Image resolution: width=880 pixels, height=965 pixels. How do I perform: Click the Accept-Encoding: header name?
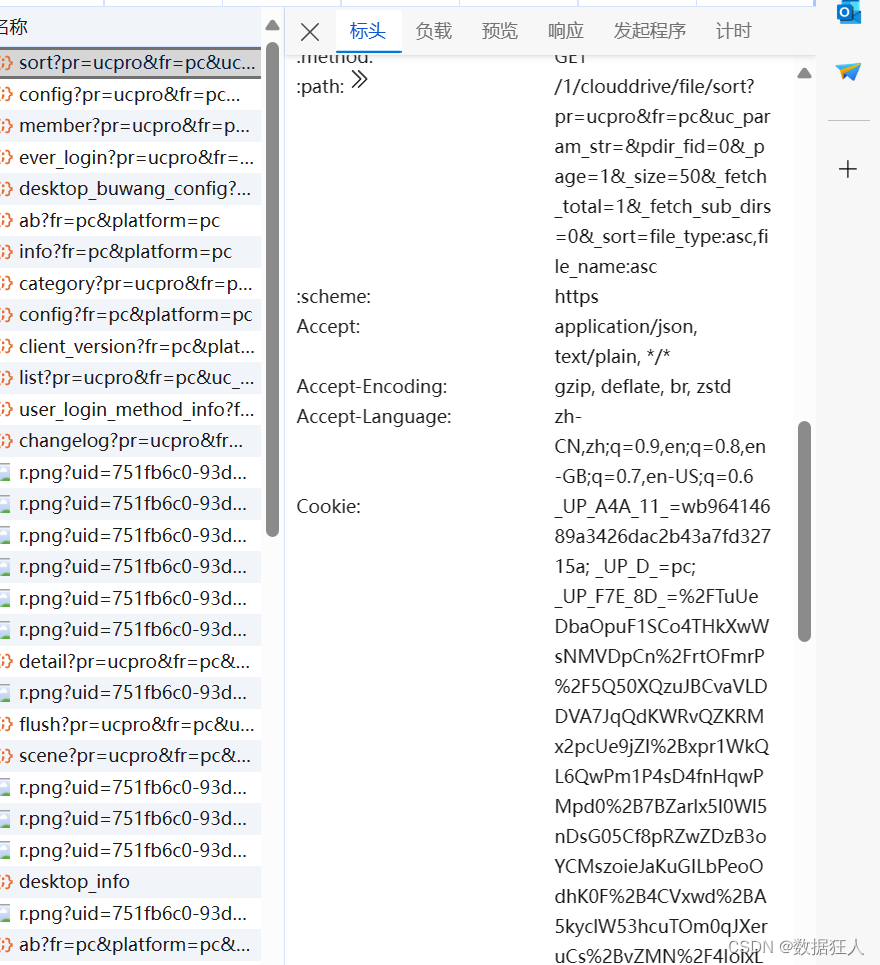click(x=372, y=386)
